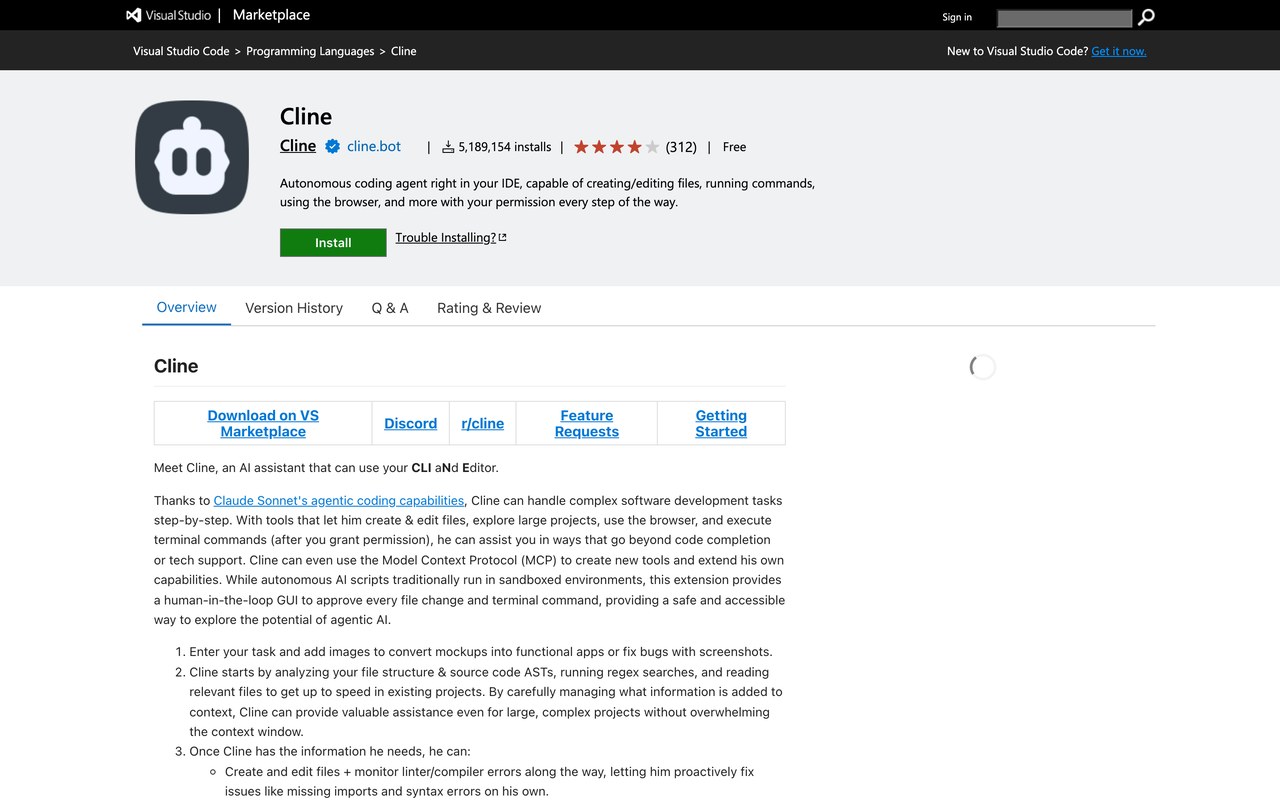Click the Cline heading in Overview
Screen dimensions: 1280x800
[176, 366]
